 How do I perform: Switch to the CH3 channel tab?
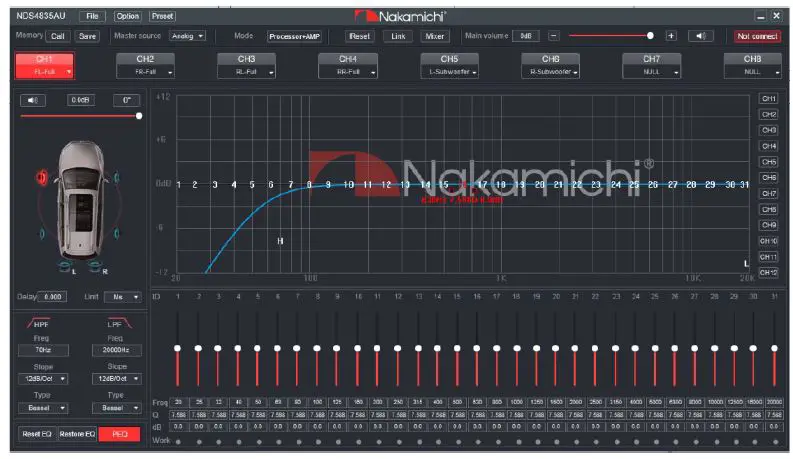tap(247, 59)
